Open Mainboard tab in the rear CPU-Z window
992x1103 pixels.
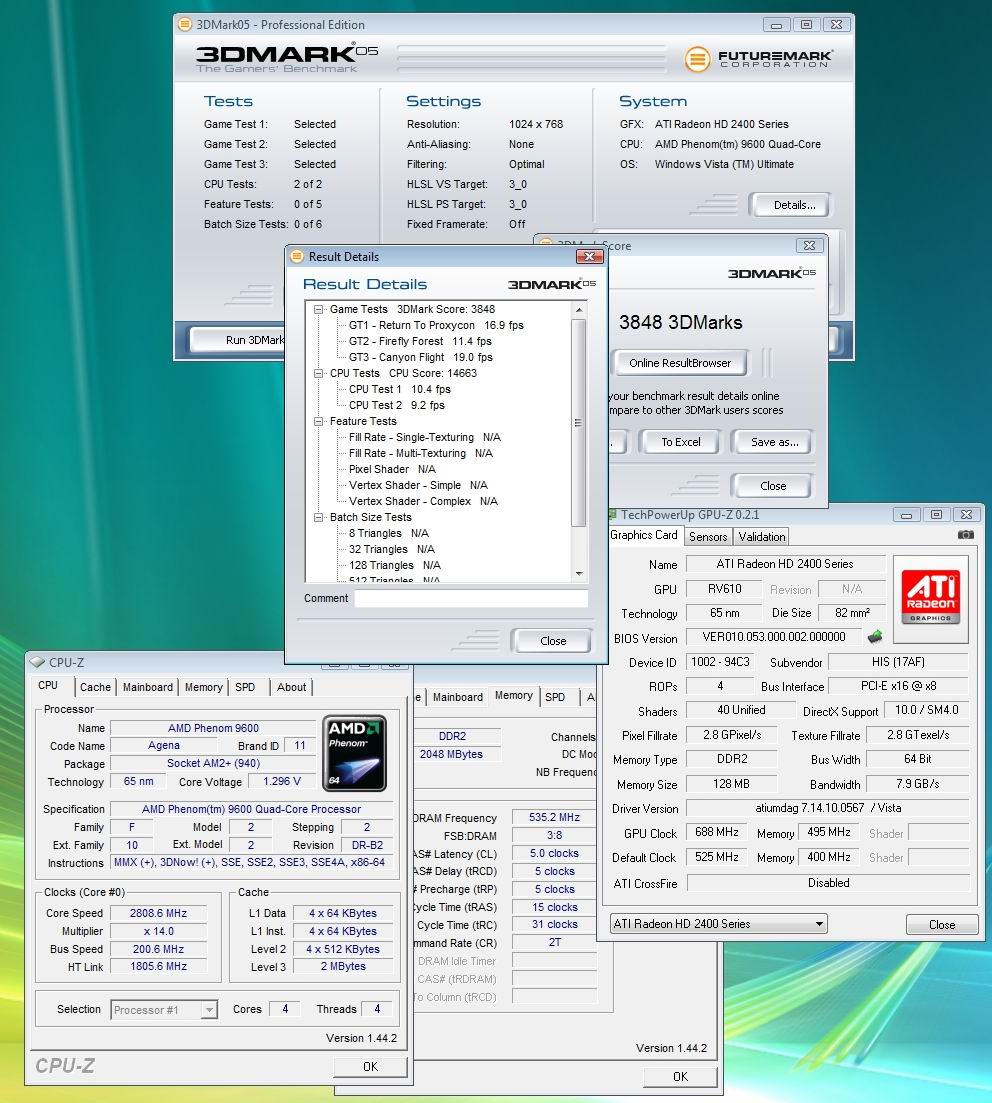click(457, 697)
